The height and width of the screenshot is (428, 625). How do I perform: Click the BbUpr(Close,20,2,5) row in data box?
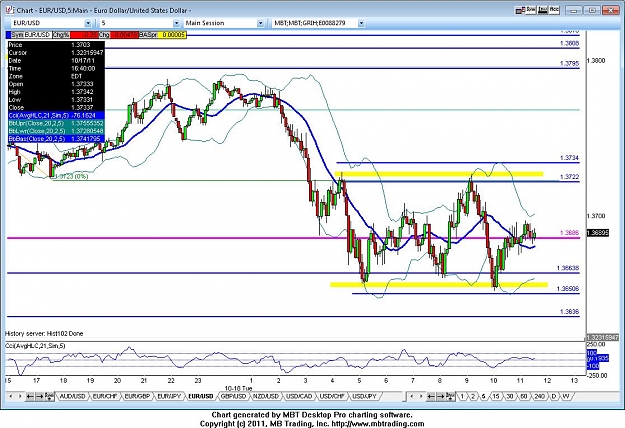(x=56, y=123)
